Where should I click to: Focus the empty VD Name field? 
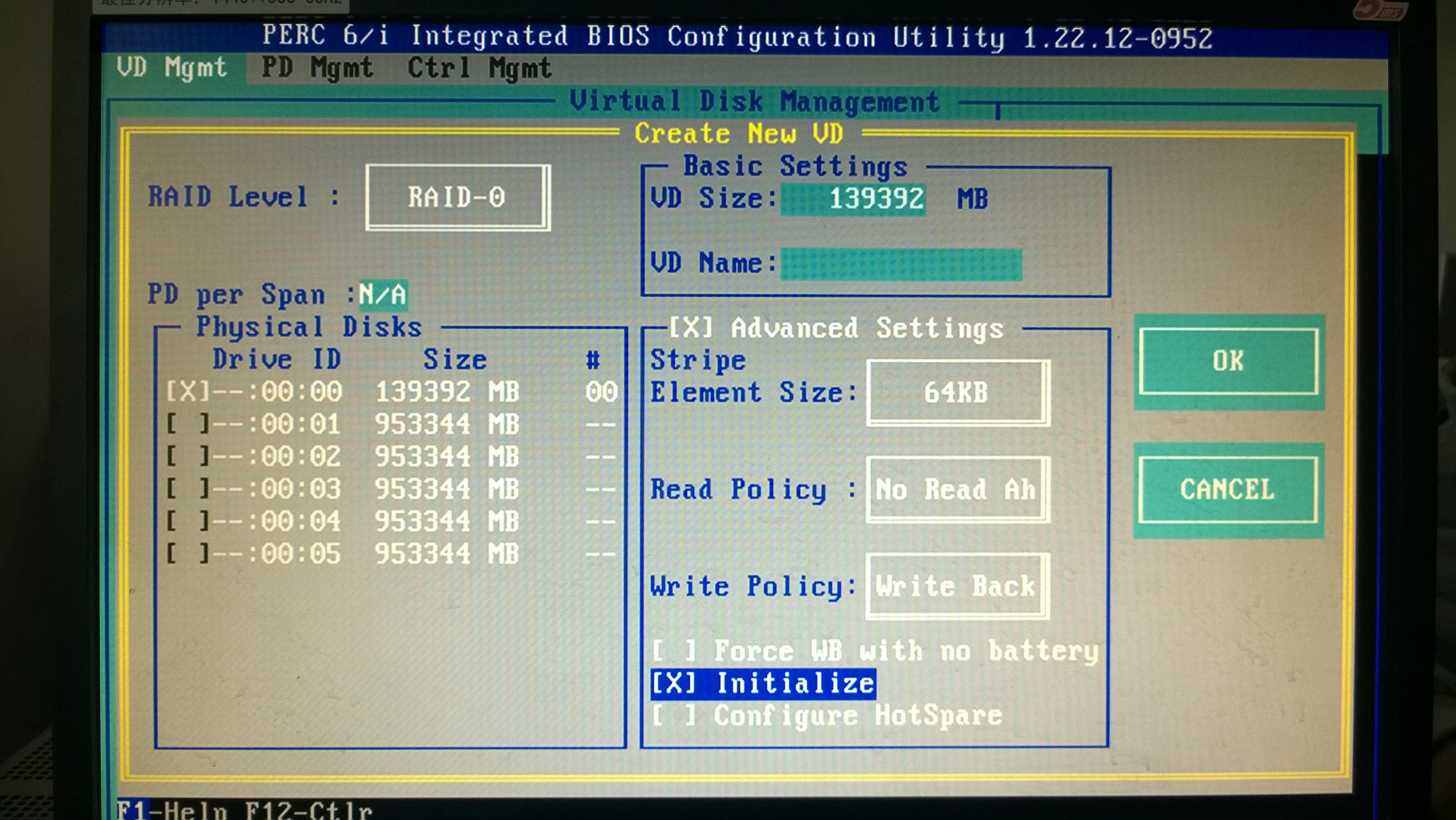(901, 264)
